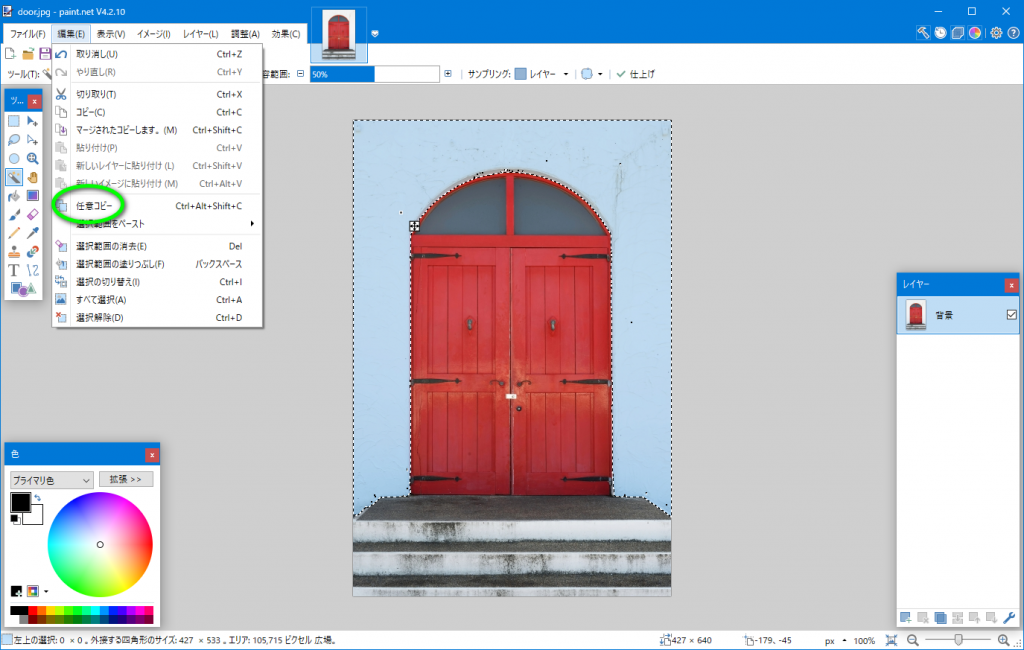
Task: Choose the Color Picker eyedropper tool
Action: 33,233
